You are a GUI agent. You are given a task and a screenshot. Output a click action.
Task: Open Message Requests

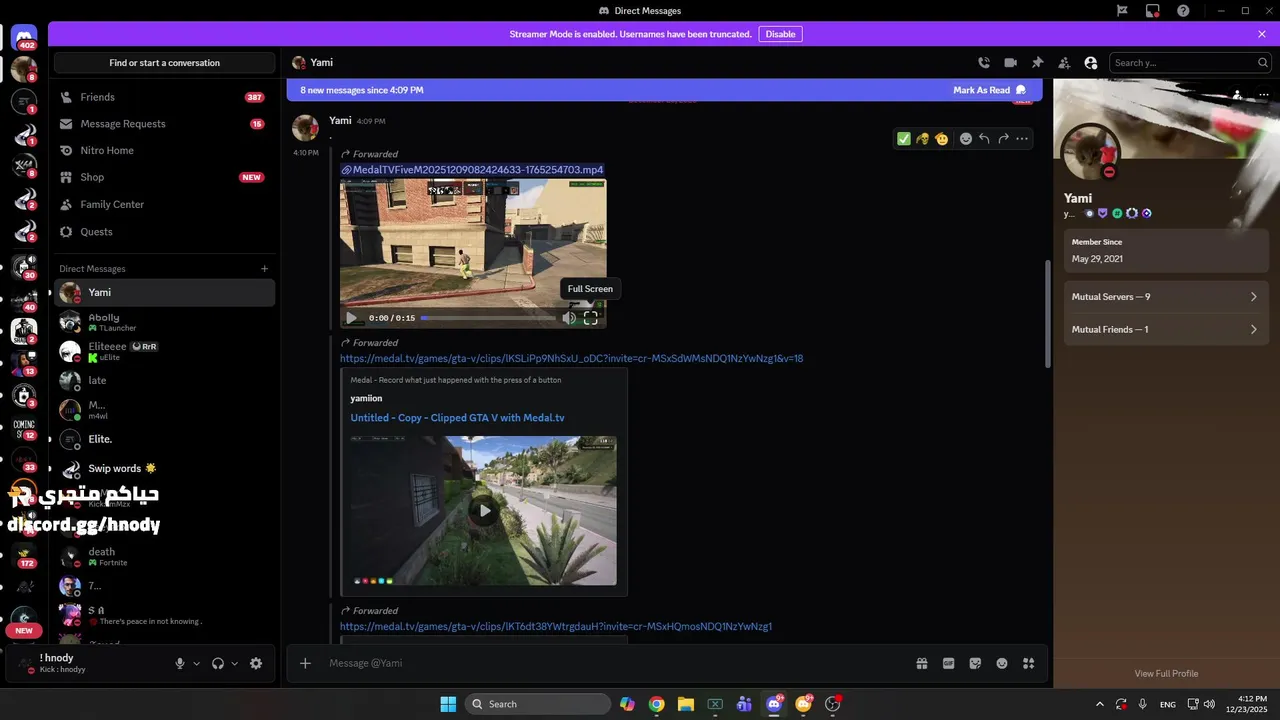pyautogui.click(x=164, y=124)
